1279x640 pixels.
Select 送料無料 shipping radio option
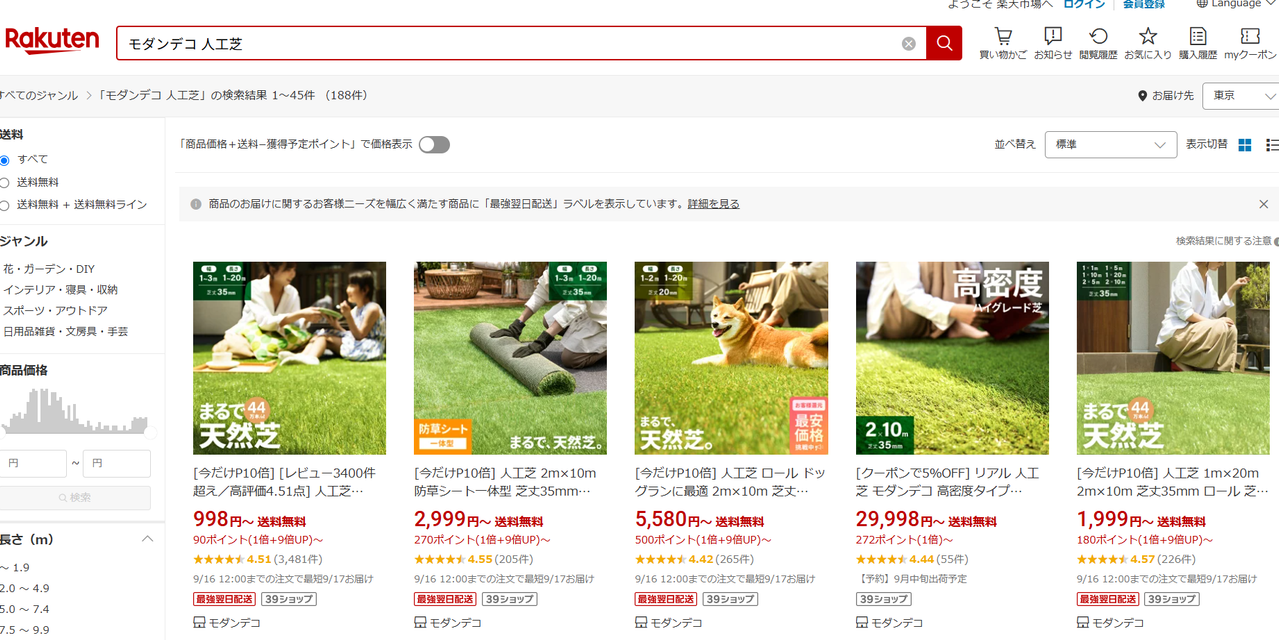click(5, 183)
